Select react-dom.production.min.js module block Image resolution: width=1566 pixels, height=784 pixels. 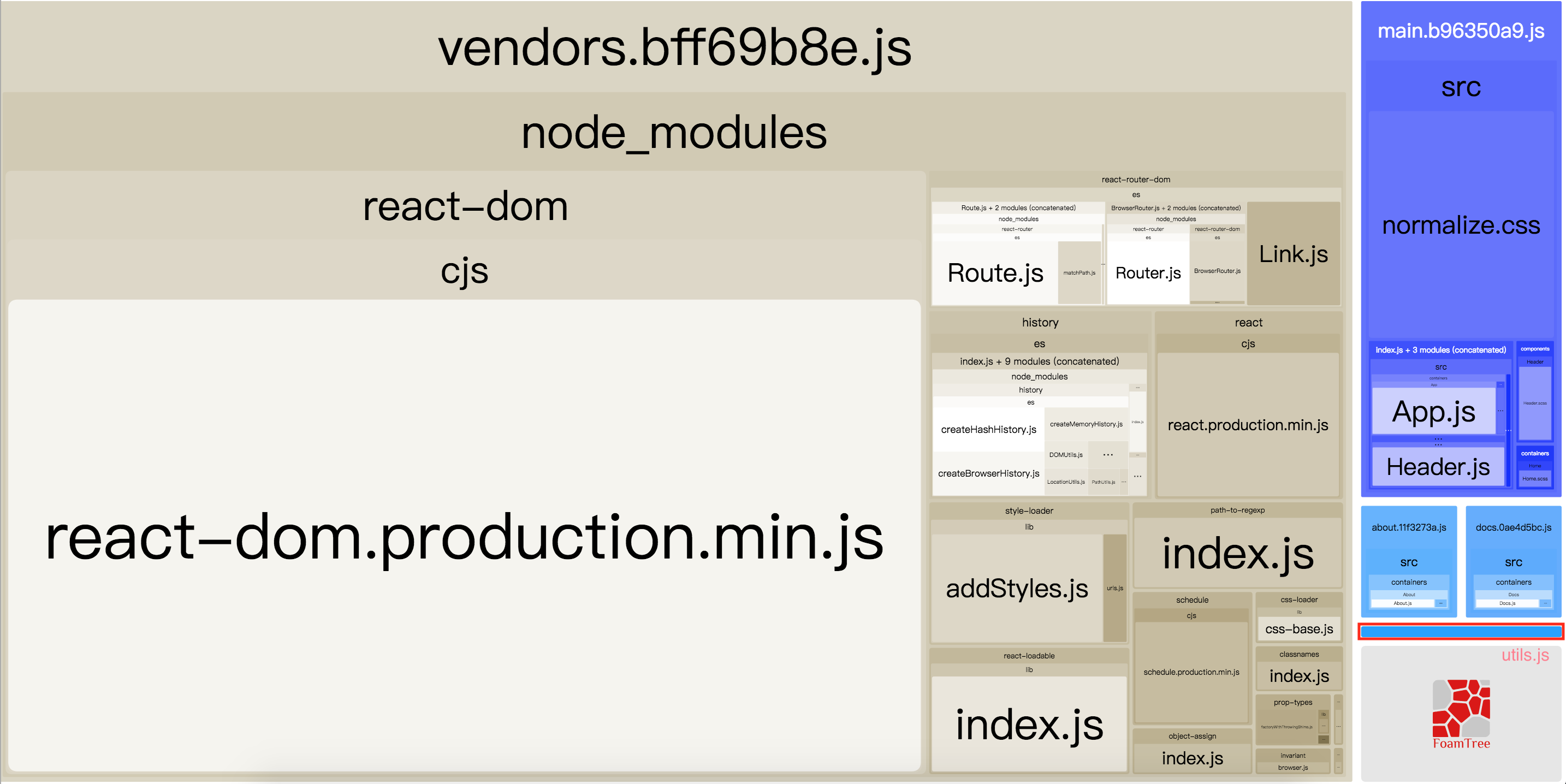click(465, 536)
